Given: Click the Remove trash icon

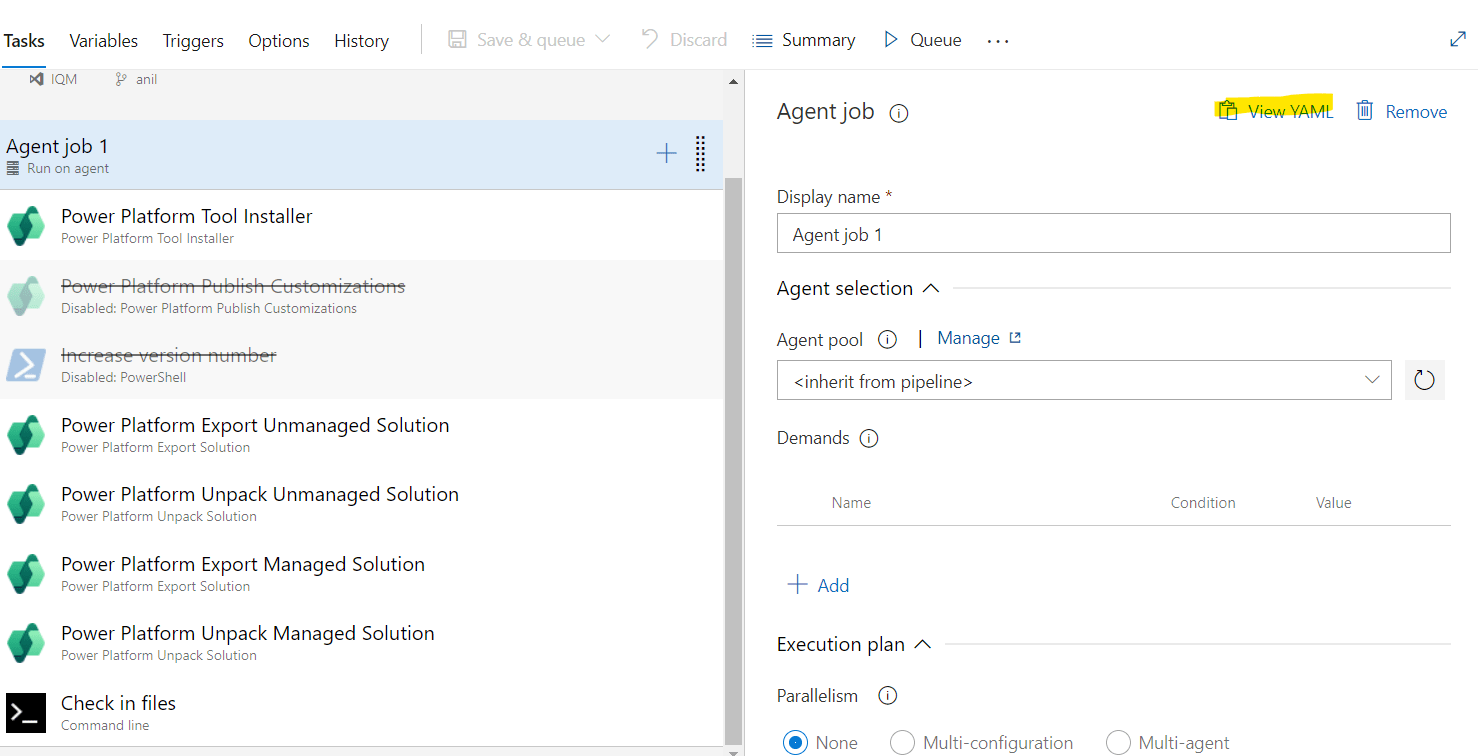Looking at the screenshot, I should (1365, 110).
